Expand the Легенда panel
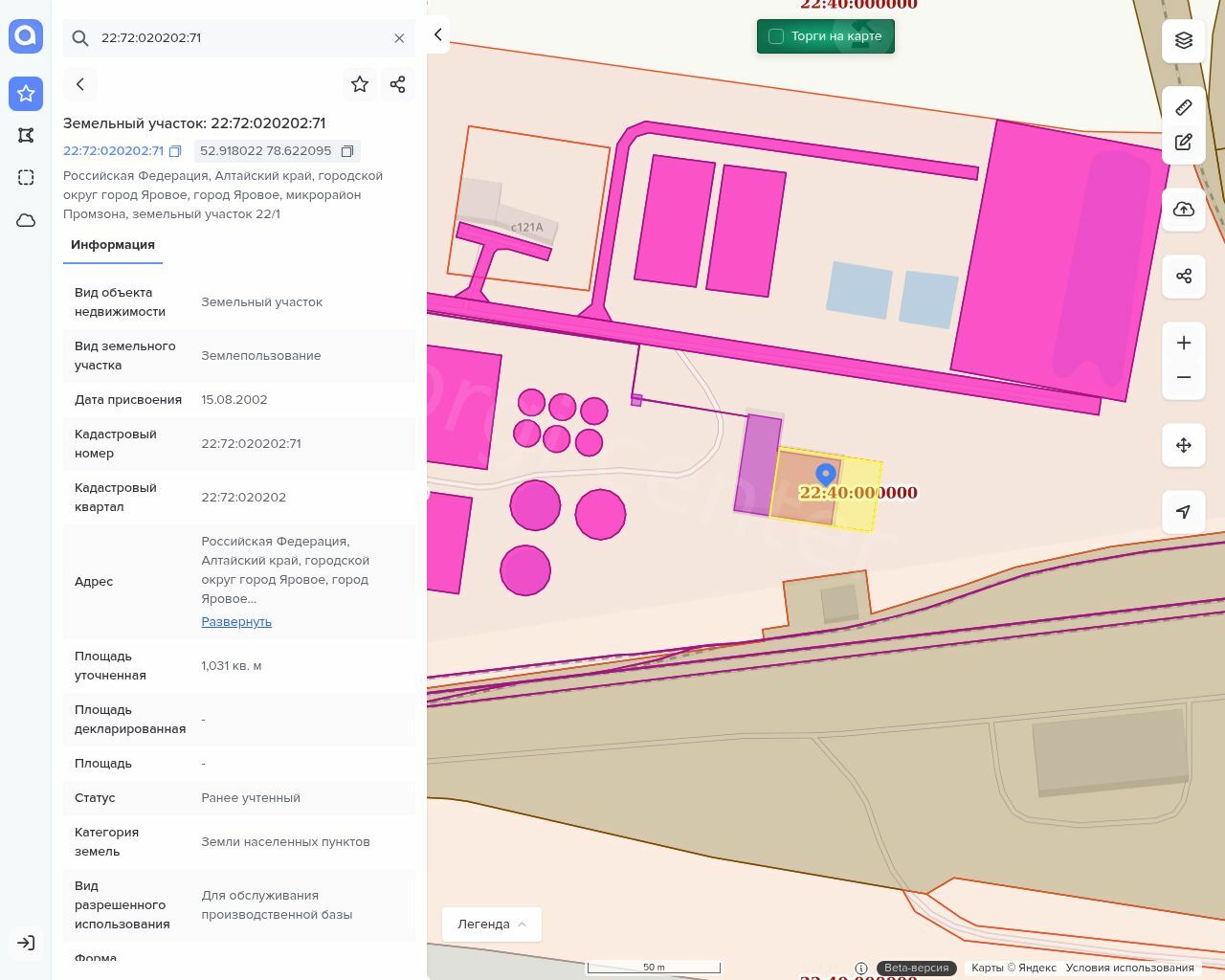 (491, 924)
